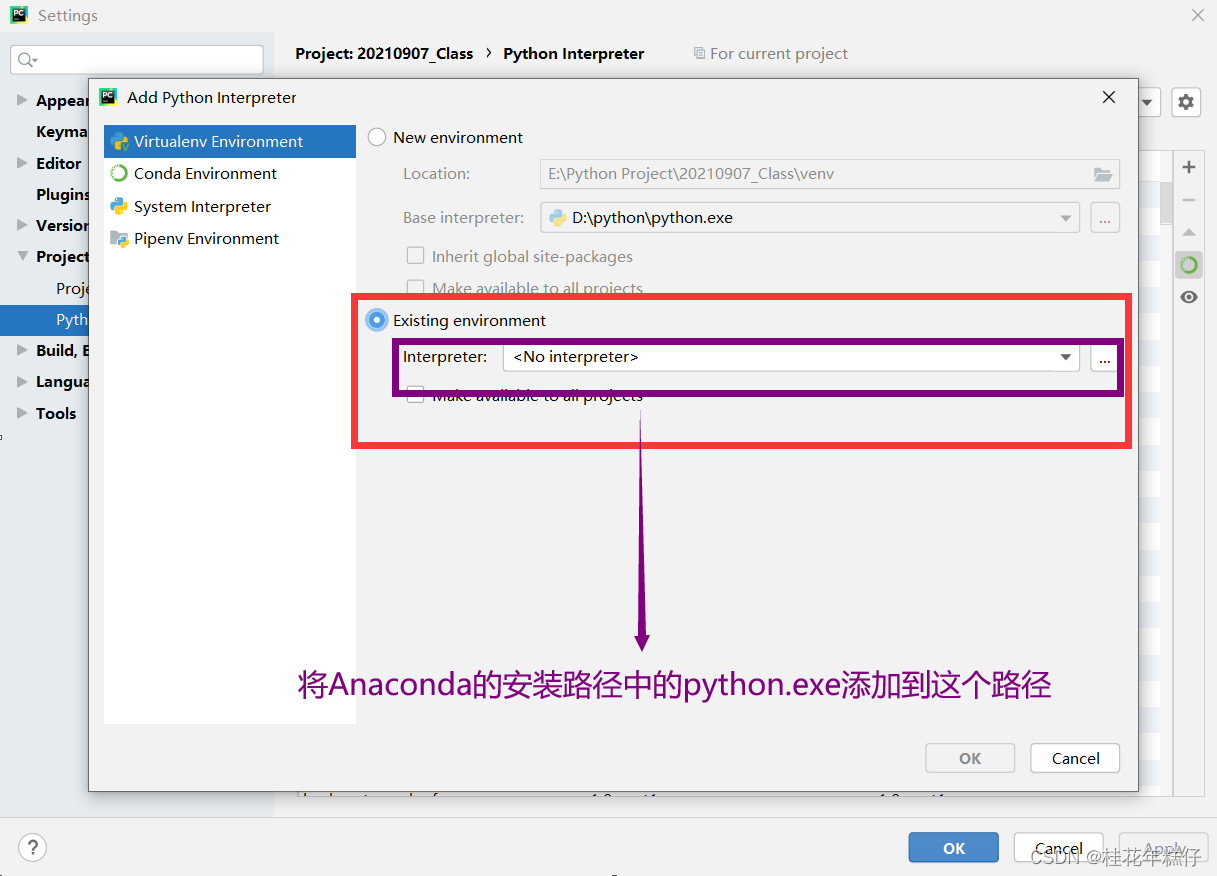
Task: Open the interpreter gear settings icon
Action: point(1186,101)
